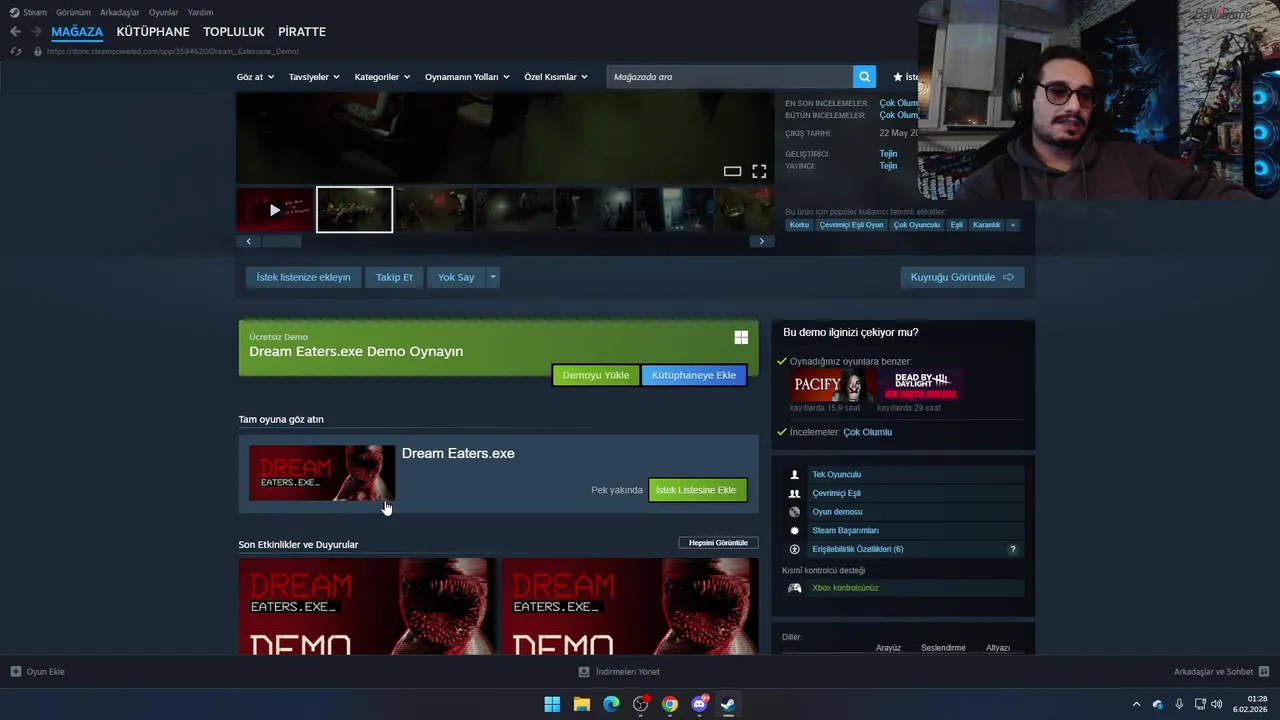The width and height of the screenshot is (1280, 720).
Task: Open the Dead by Daylight thumbnail
Action: pyautogui.click(x=921, y=385)
